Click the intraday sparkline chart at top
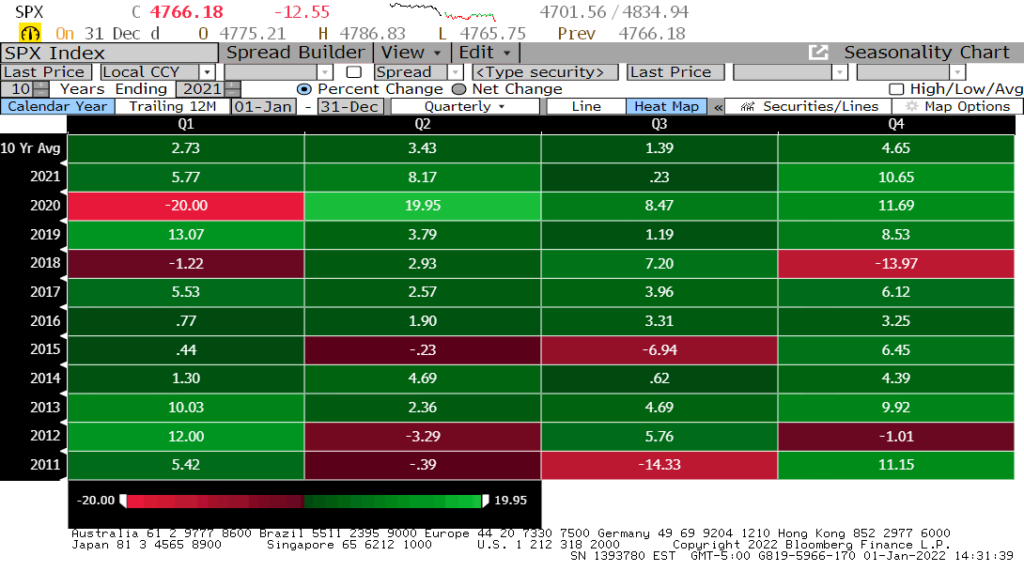The height and width of the screenshot is (587, 1024). click(x=442, y=12)
